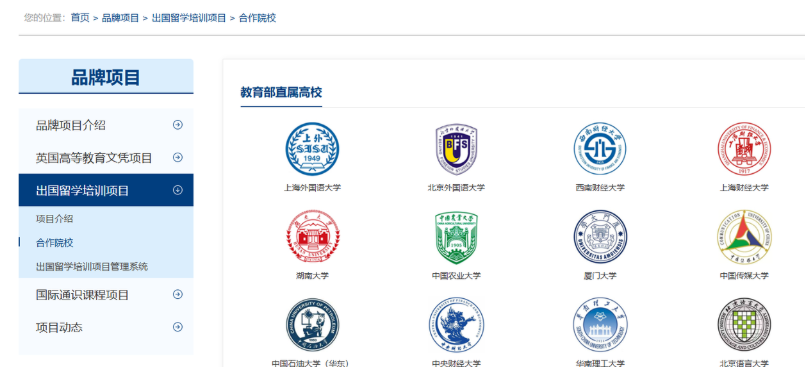Open 英国高等教育文凭项目 sidebar item
Screen dimensions: 805x367
(106, 158)
